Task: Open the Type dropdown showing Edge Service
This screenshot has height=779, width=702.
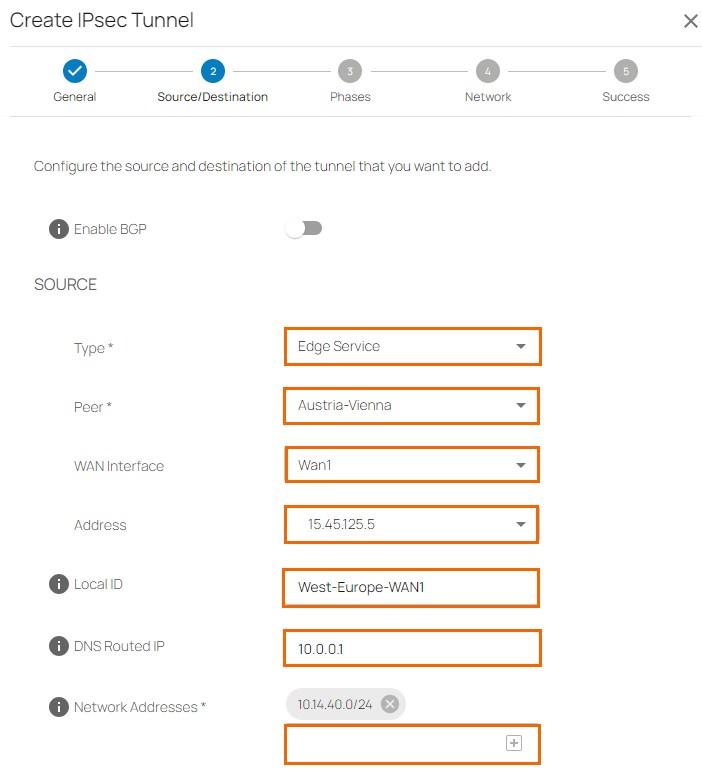Action: pos(411,346)
